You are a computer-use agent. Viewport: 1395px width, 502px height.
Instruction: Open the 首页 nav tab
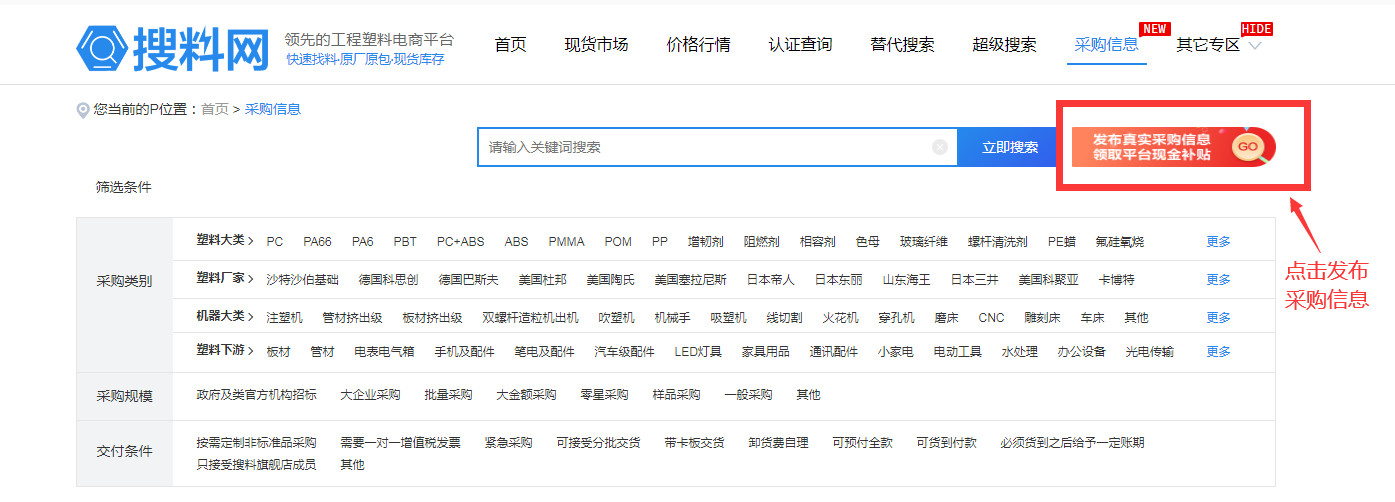510,45
